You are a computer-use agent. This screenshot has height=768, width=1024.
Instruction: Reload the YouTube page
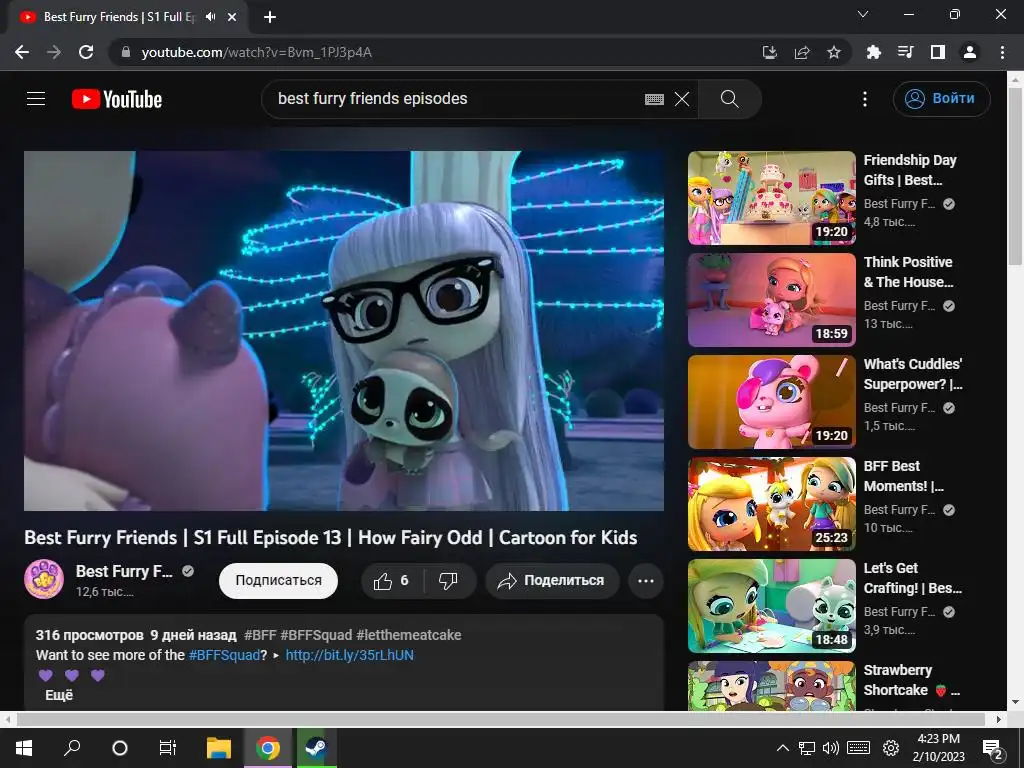click(86, 52)
